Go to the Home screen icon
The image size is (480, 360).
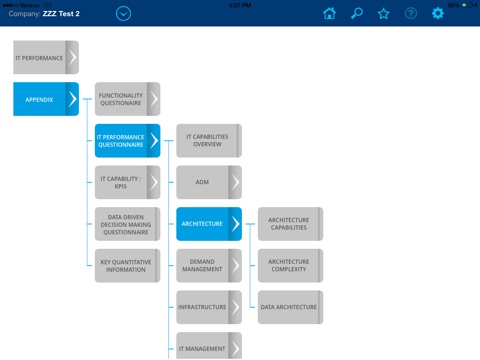[329, 14]
